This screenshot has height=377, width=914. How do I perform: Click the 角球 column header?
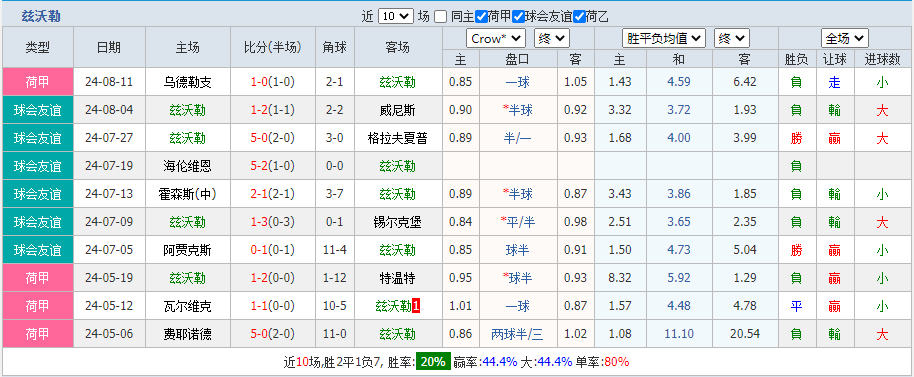pyautogui.click(x=334, y=48)
